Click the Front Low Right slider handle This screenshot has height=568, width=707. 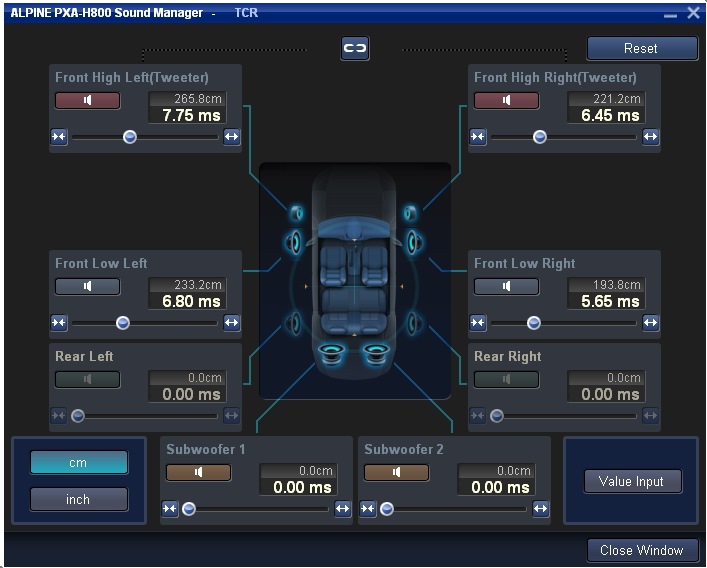pyautogui.click(x=534, y=323)
